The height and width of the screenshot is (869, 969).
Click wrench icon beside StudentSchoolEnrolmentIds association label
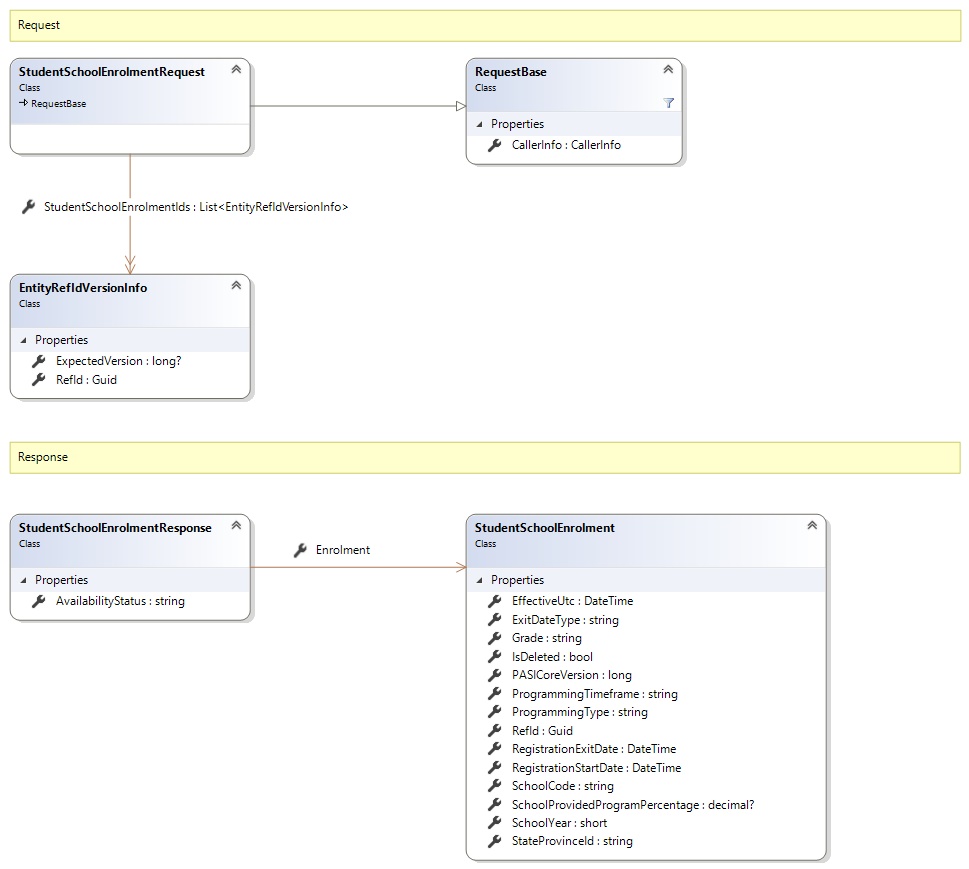pos(28,207)
